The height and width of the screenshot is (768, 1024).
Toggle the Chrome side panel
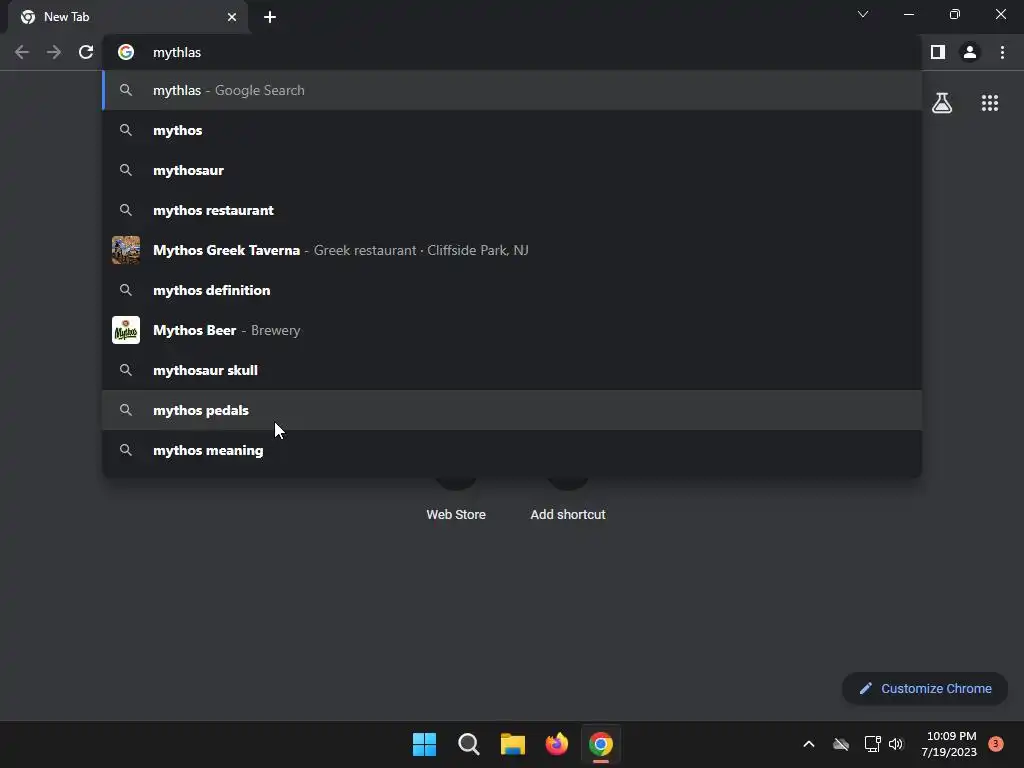click(938, 52)
